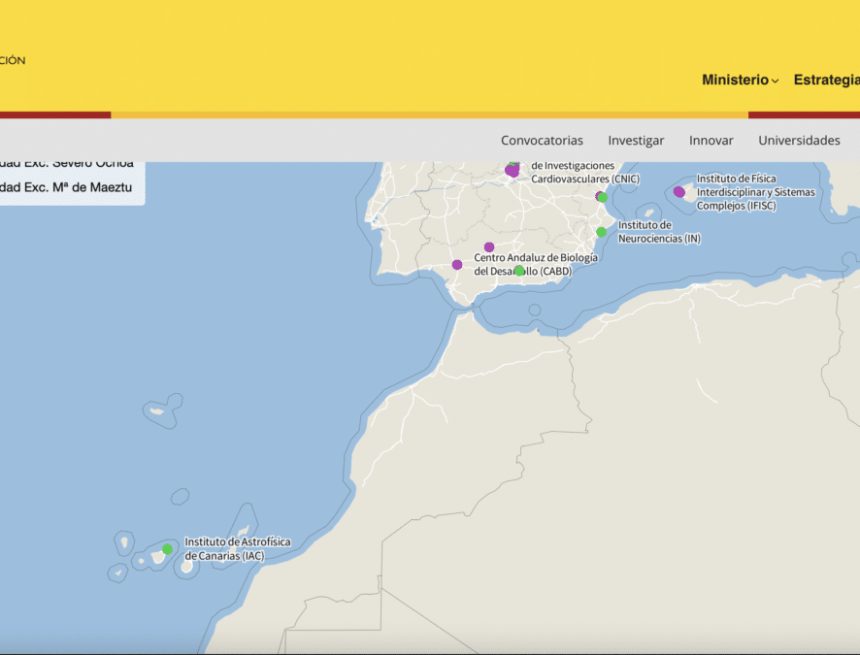Select the green Instituto de Neurociencias marker
This screenshot has width=860, height=655.
(x=600, y=232)
